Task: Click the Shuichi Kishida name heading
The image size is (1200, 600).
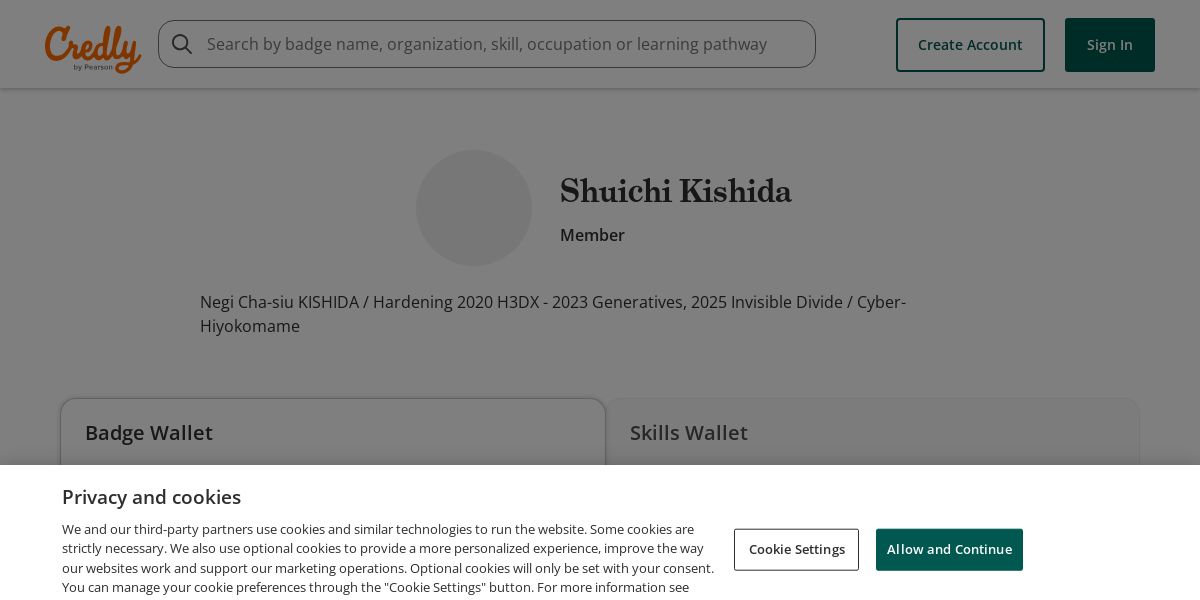Action: tap(675, 191)
